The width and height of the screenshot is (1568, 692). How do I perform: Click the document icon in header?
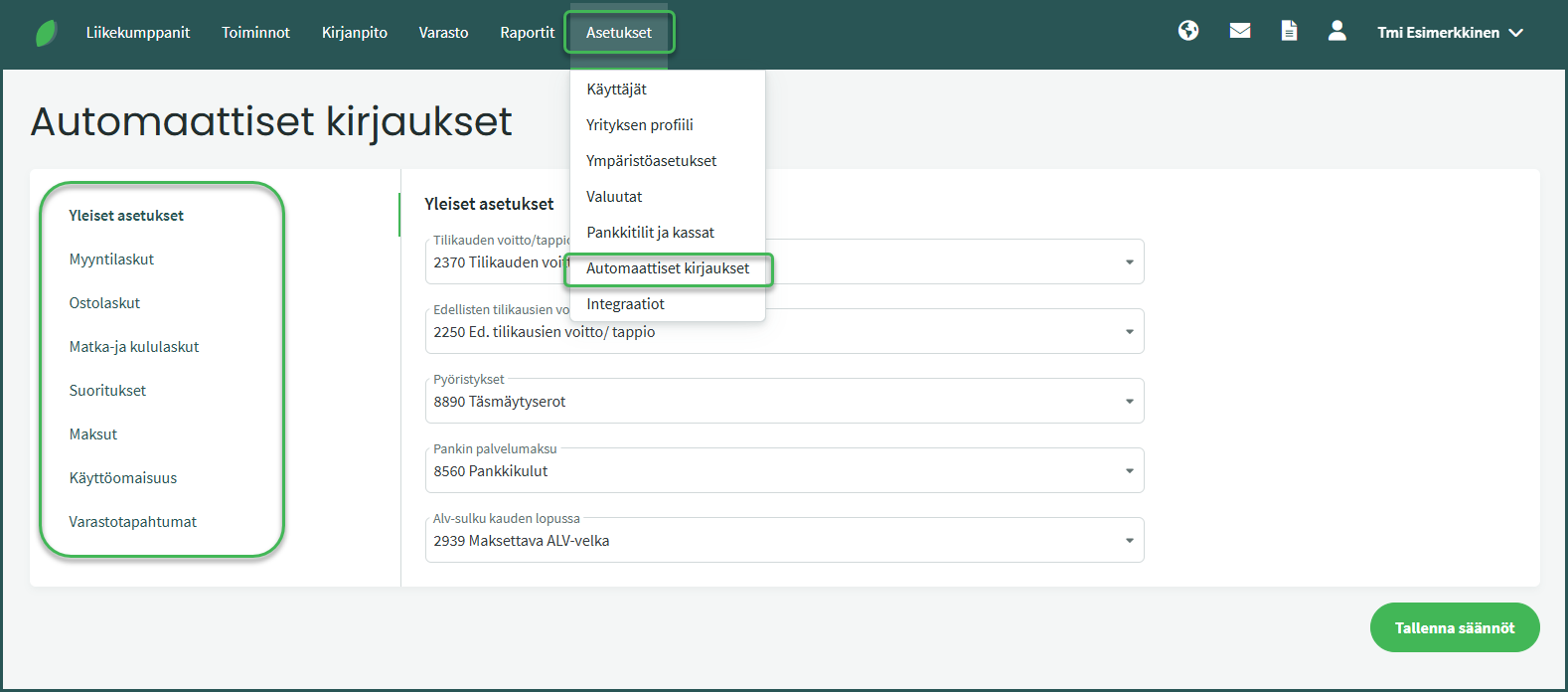[x=1289, y=32]
